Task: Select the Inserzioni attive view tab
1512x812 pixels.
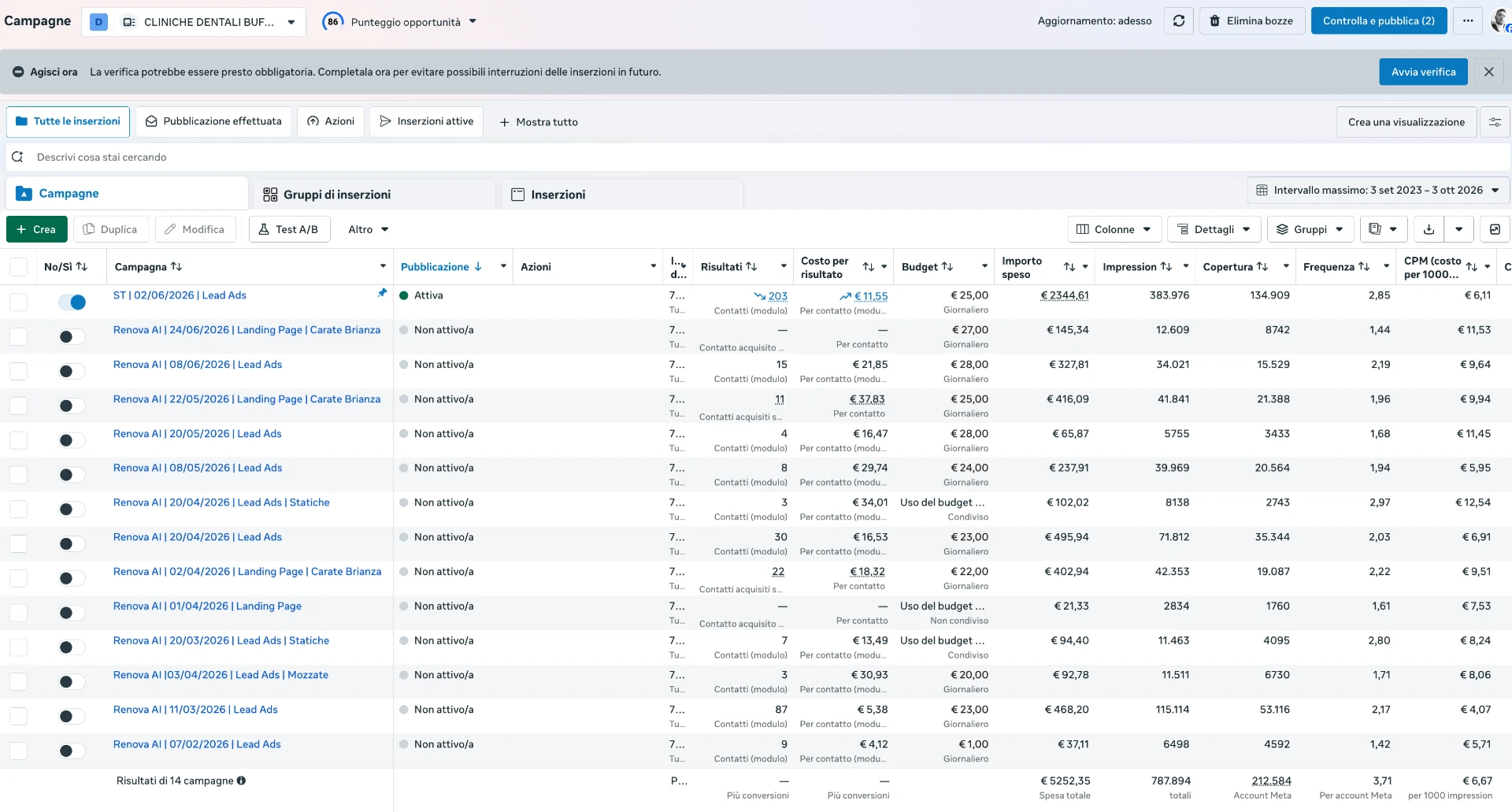Action: click(426, 121)
